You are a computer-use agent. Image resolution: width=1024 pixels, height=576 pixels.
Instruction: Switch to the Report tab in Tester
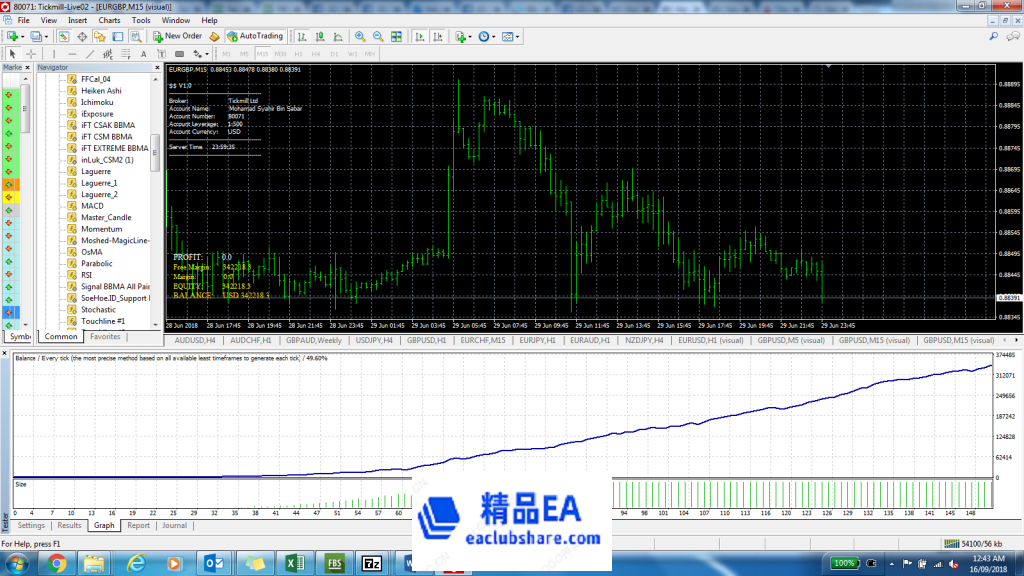pyautogui.click(x=138, y=525)
